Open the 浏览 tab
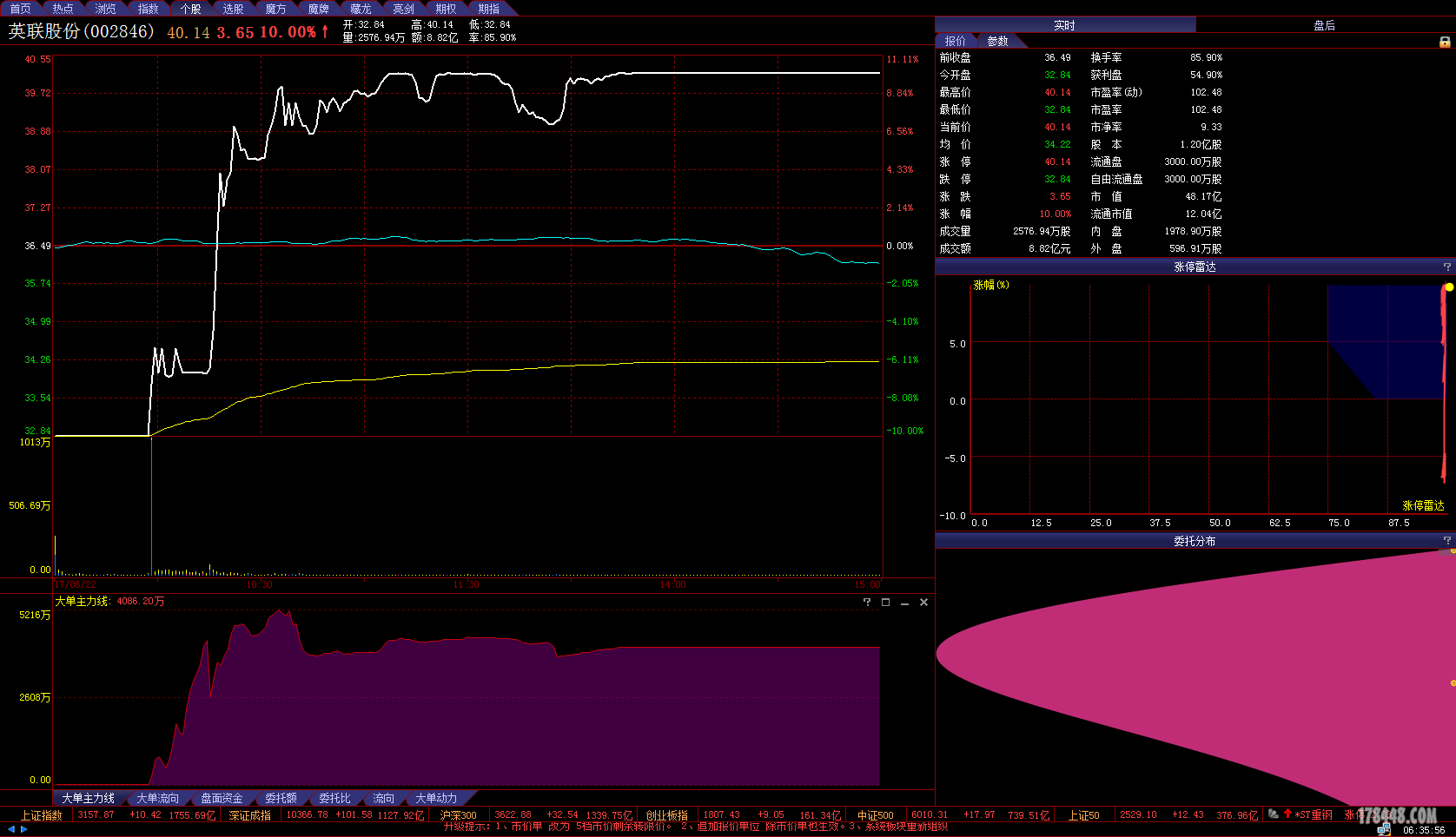 point(105,9)
